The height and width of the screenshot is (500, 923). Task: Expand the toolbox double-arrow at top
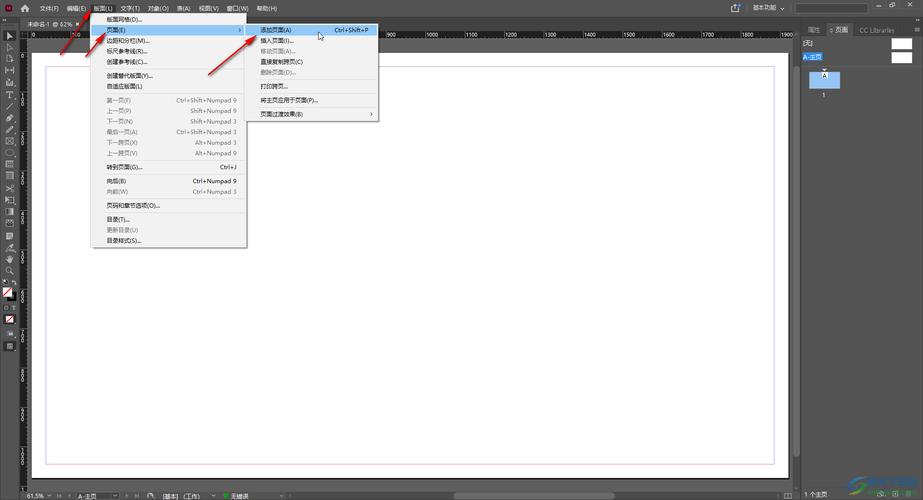tap(5, 20)
